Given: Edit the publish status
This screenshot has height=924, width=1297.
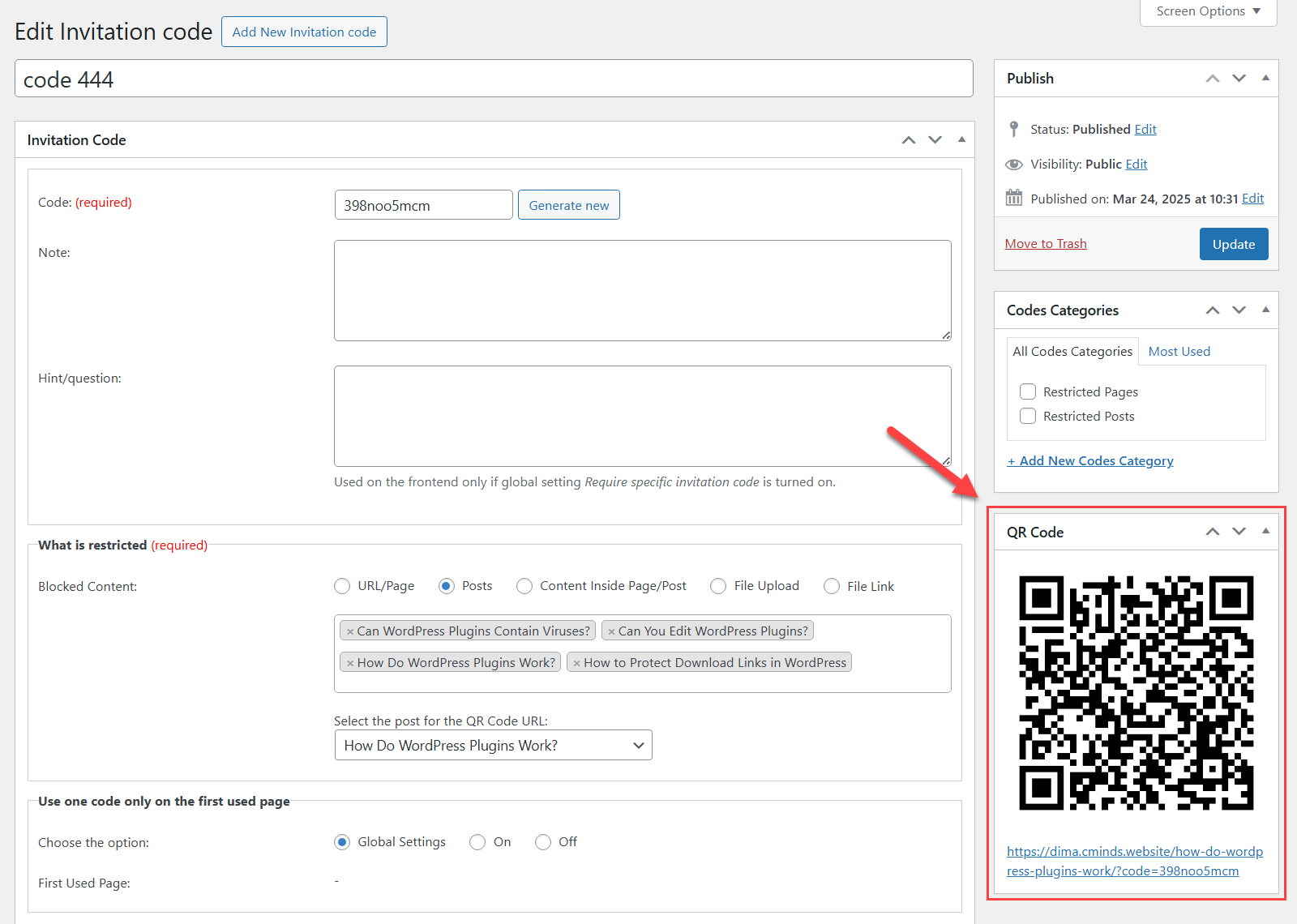Looking at the screenshot, I should 1145,130.
